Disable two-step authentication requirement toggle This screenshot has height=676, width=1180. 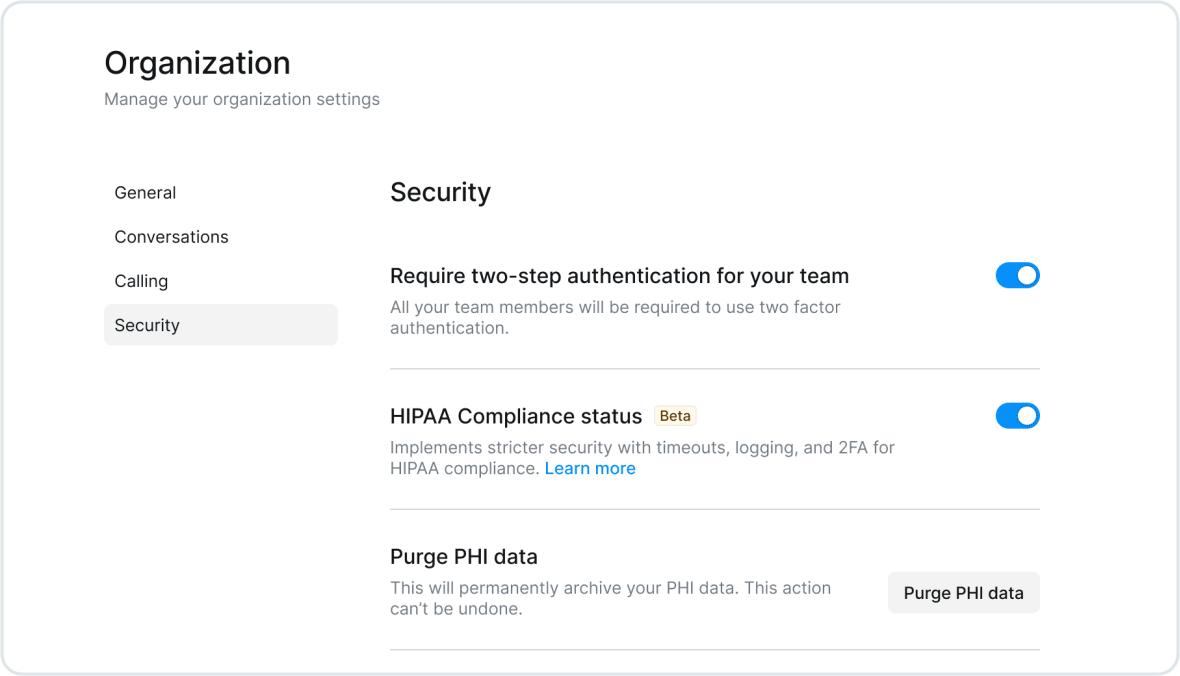tap(1017, 276)
